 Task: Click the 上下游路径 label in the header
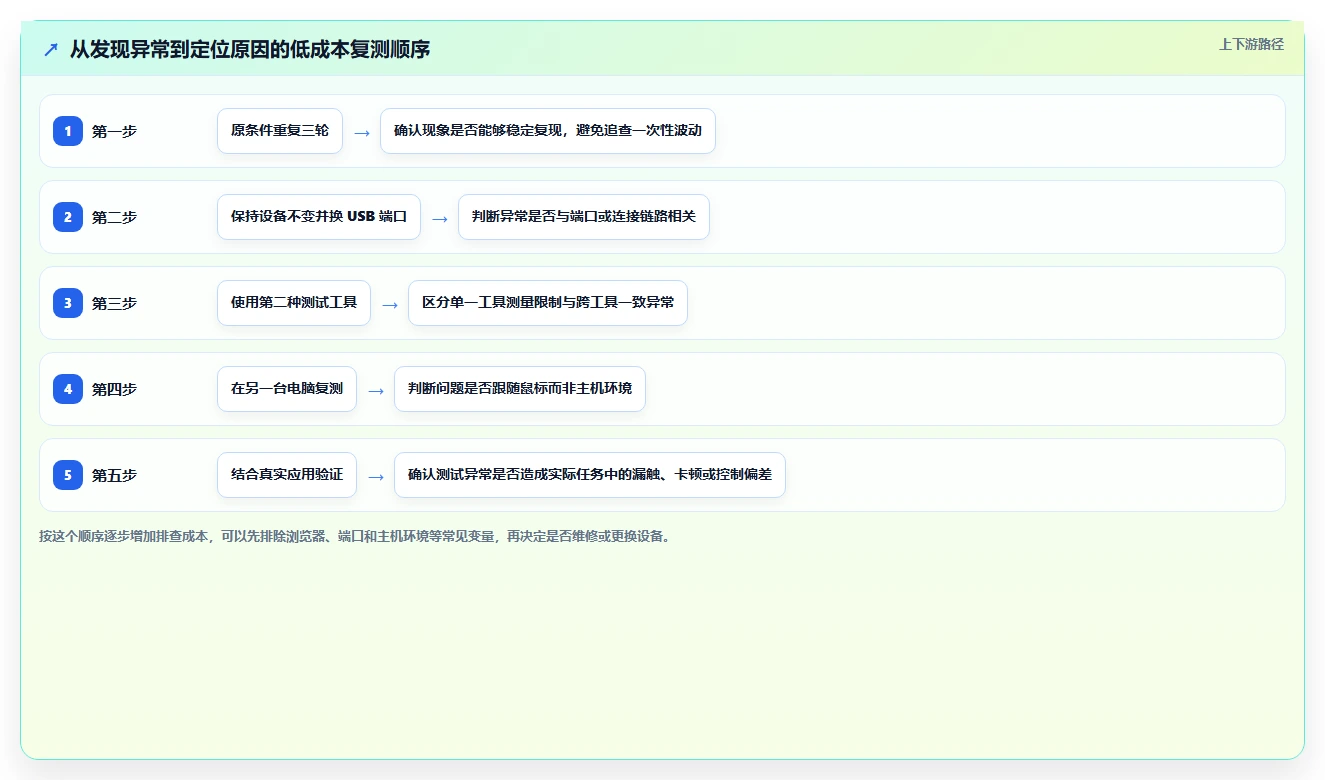1251,44
